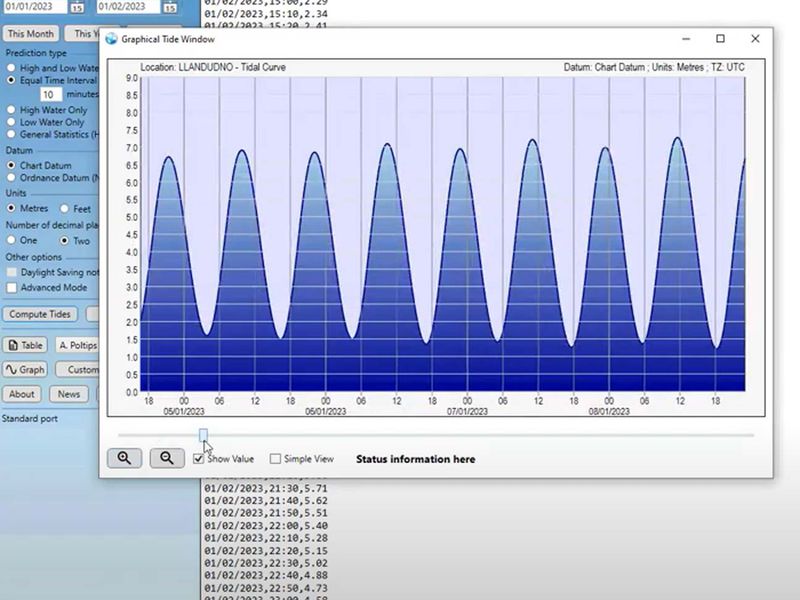Click the output row '01/02/2023,15:10,2.34'

[x=266, y=14]
